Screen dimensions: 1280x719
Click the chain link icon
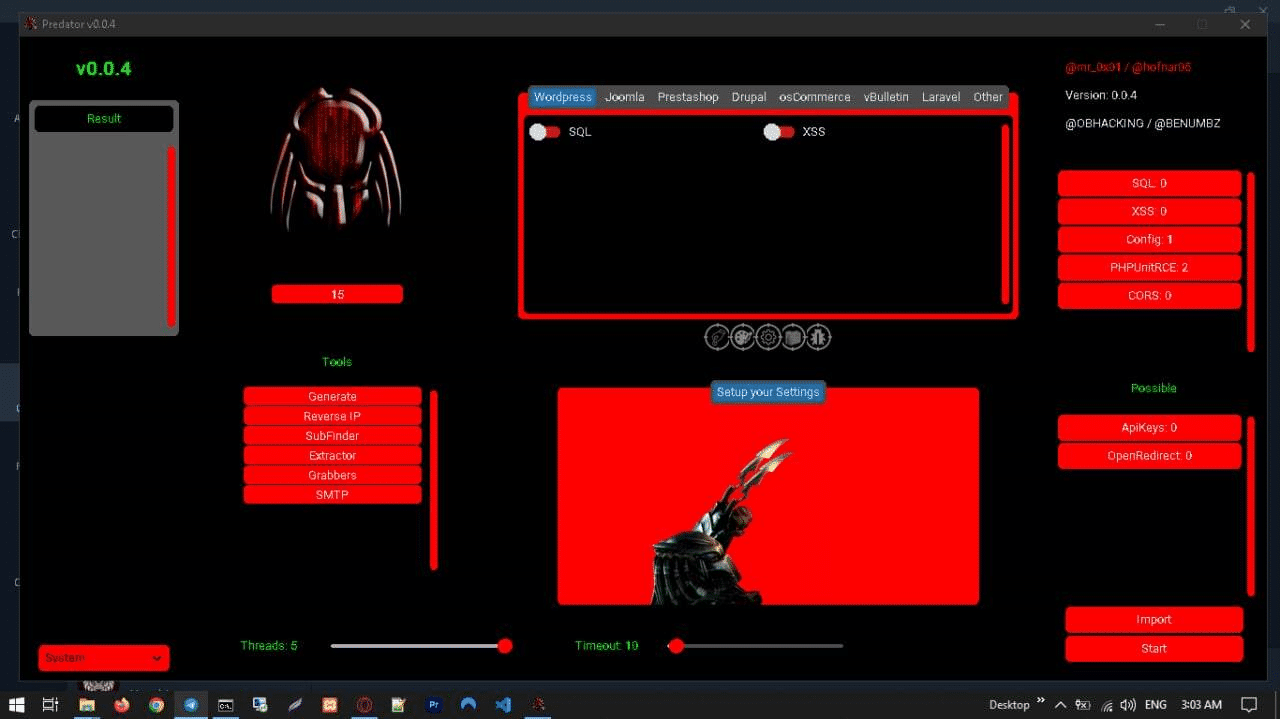tap(717, 337)
